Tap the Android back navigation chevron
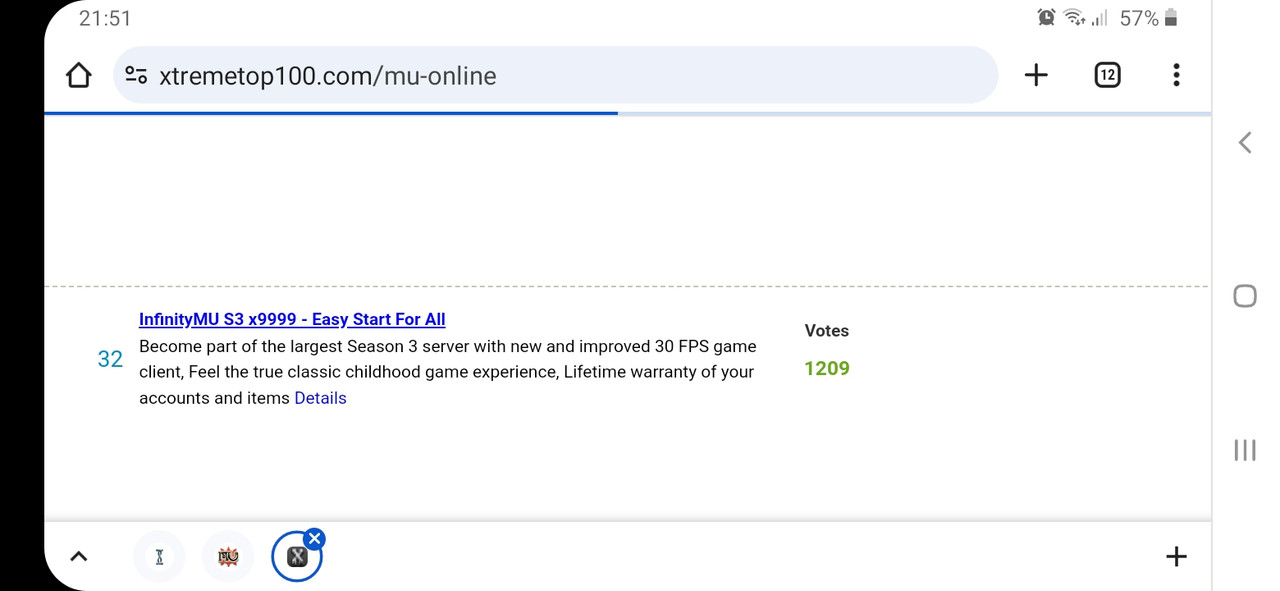1280x591 pixels. point(1245,142)
